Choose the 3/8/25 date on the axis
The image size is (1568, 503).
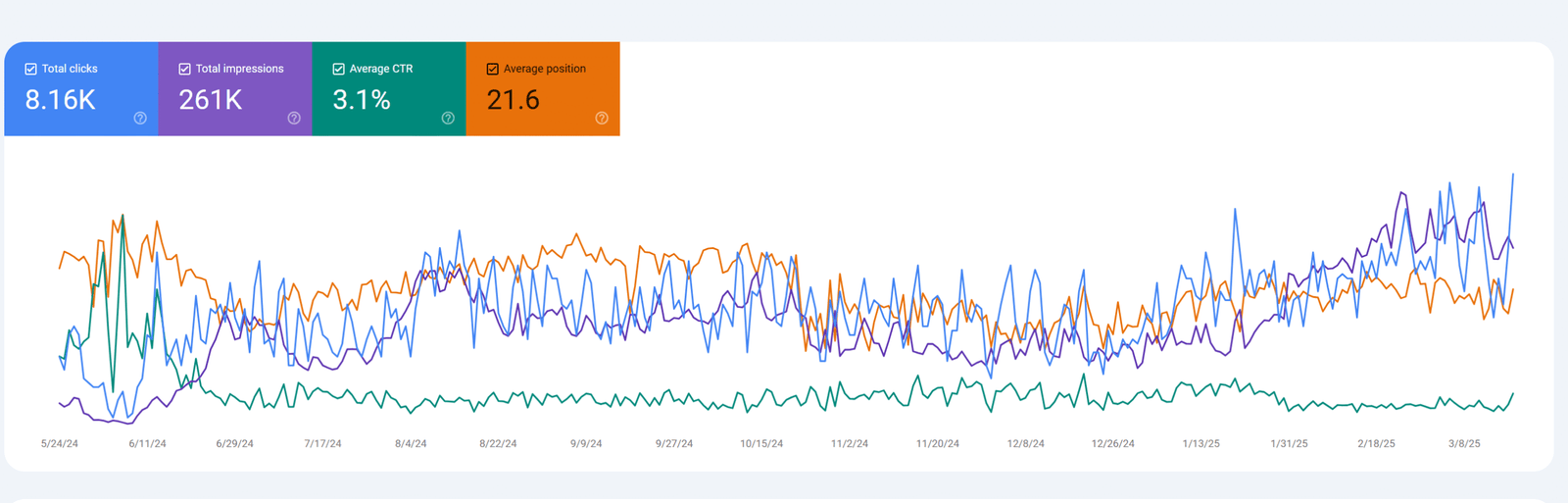(x=1464, y=444)
